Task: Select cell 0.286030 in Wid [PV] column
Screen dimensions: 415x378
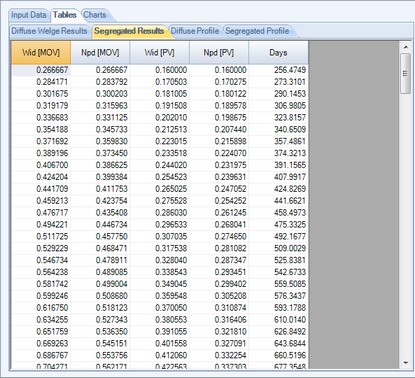Action: [160, 213]
